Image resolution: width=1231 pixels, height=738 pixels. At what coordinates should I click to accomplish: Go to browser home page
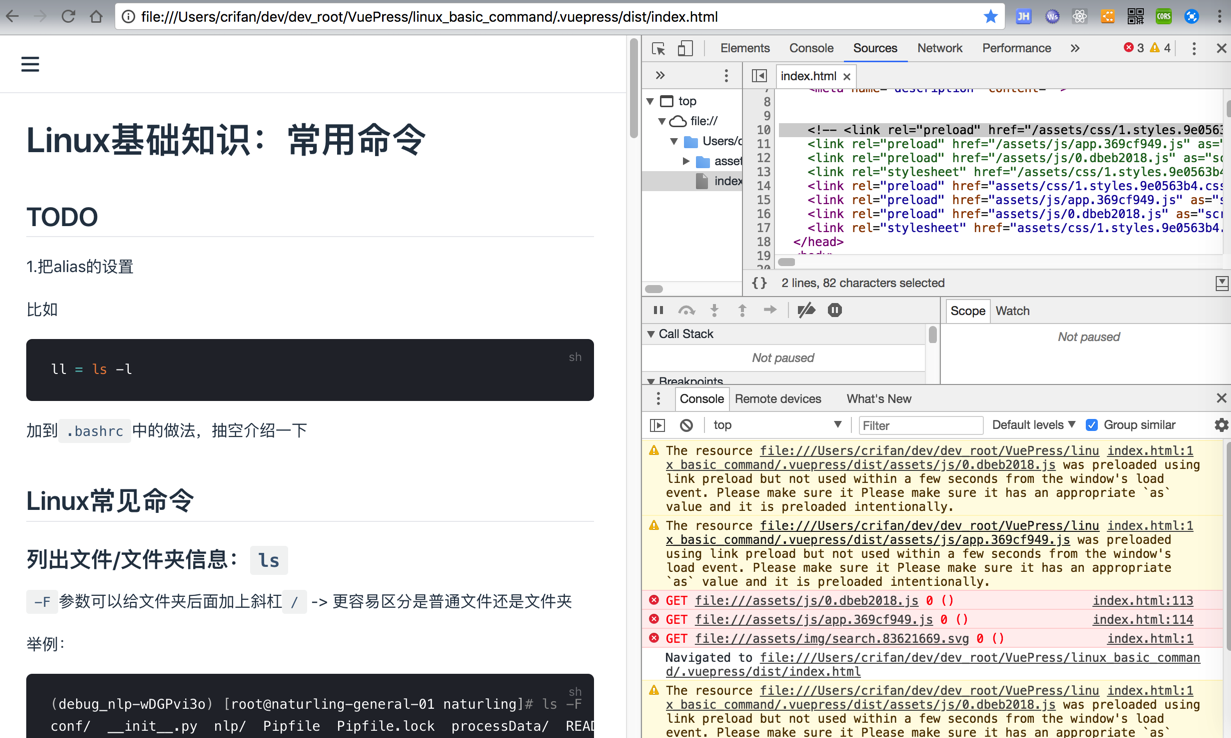pyautogui.click(x=96, y=17)
